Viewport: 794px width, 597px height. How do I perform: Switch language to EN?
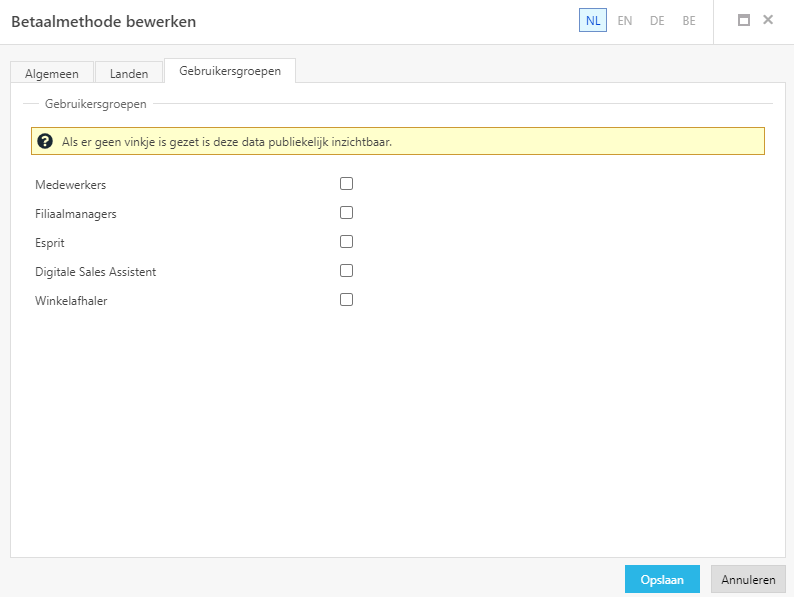(x=624, y=21)
